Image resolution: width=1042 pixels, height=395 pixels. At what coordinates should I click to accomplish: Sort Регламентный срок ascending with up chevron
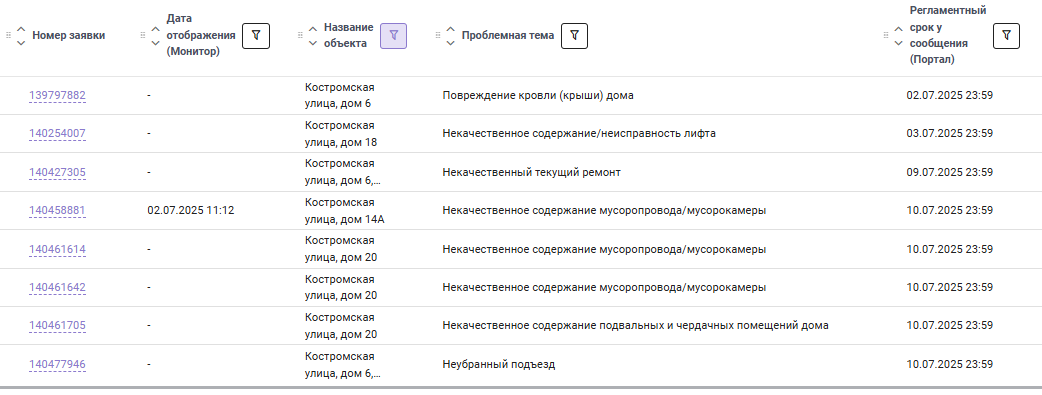click(898, 29)
